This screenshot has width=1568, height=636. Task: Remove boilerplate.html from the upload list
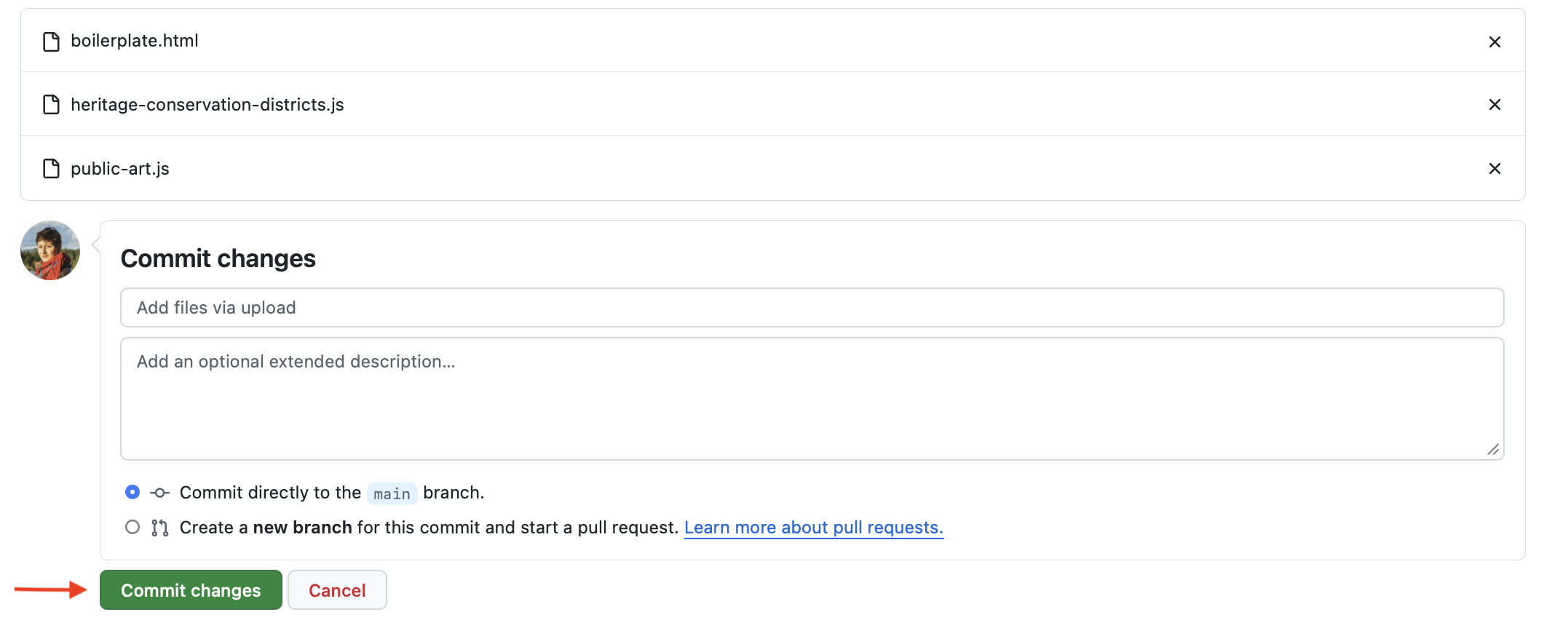[x=1494, y=41]
